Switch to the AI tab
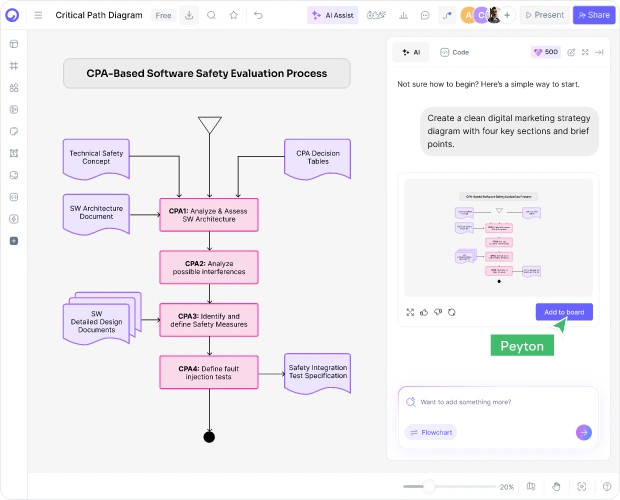 411,52
